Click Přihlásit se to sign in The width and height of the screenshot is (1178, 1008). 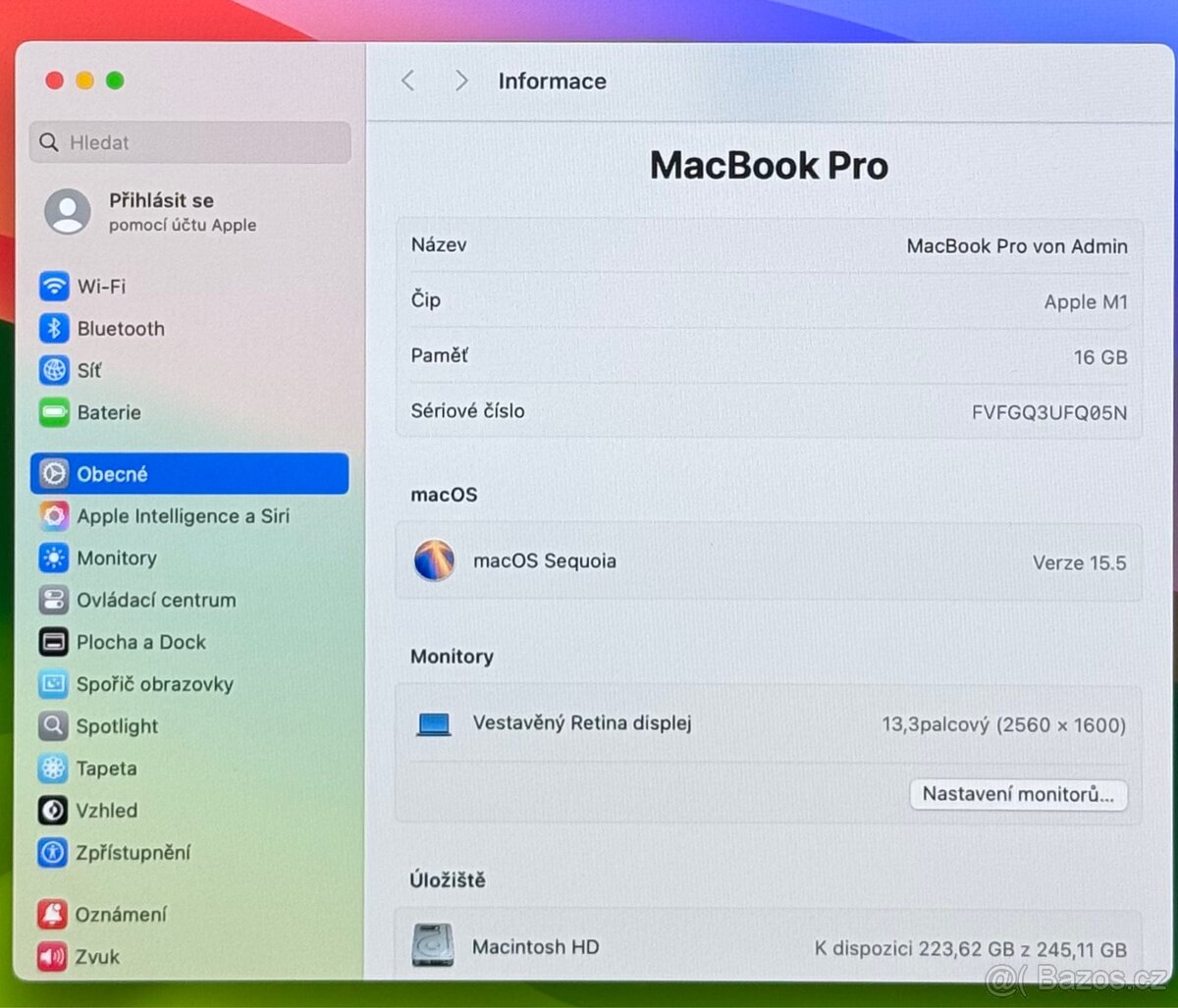[x=161, y=200]
